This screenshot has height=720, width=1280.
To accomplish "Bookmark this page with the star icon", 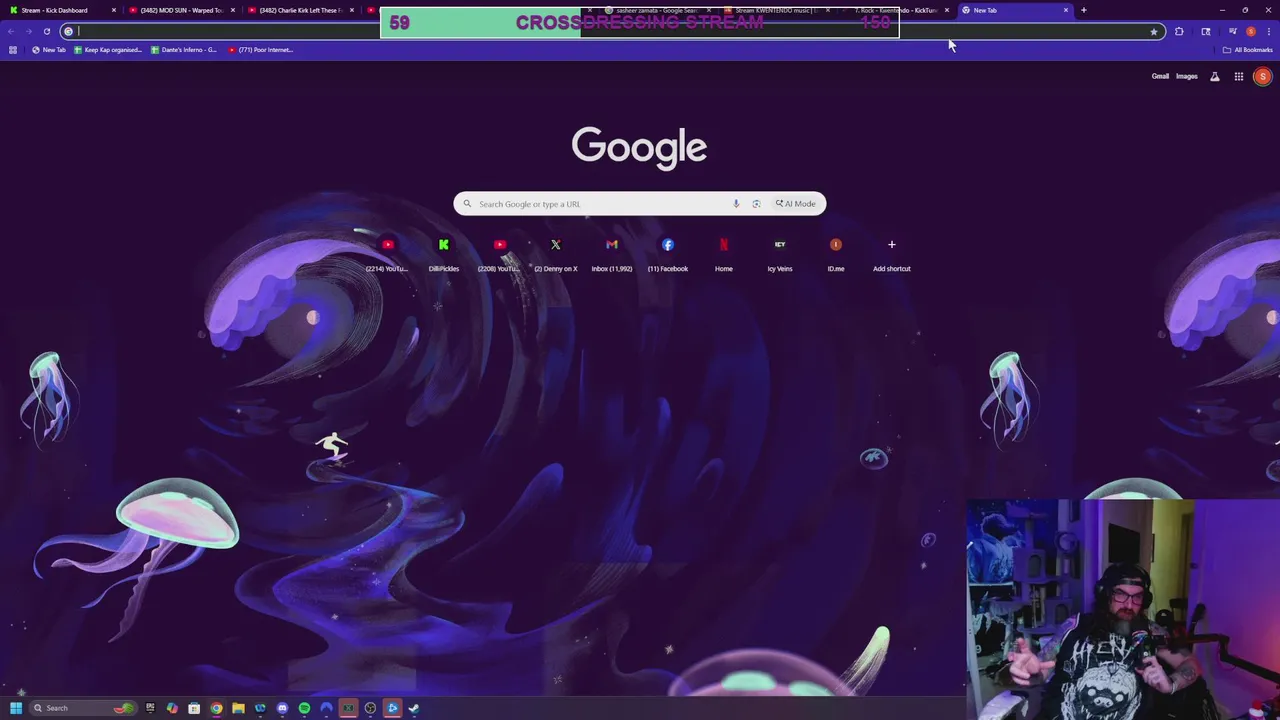I will pos(1154,31).
